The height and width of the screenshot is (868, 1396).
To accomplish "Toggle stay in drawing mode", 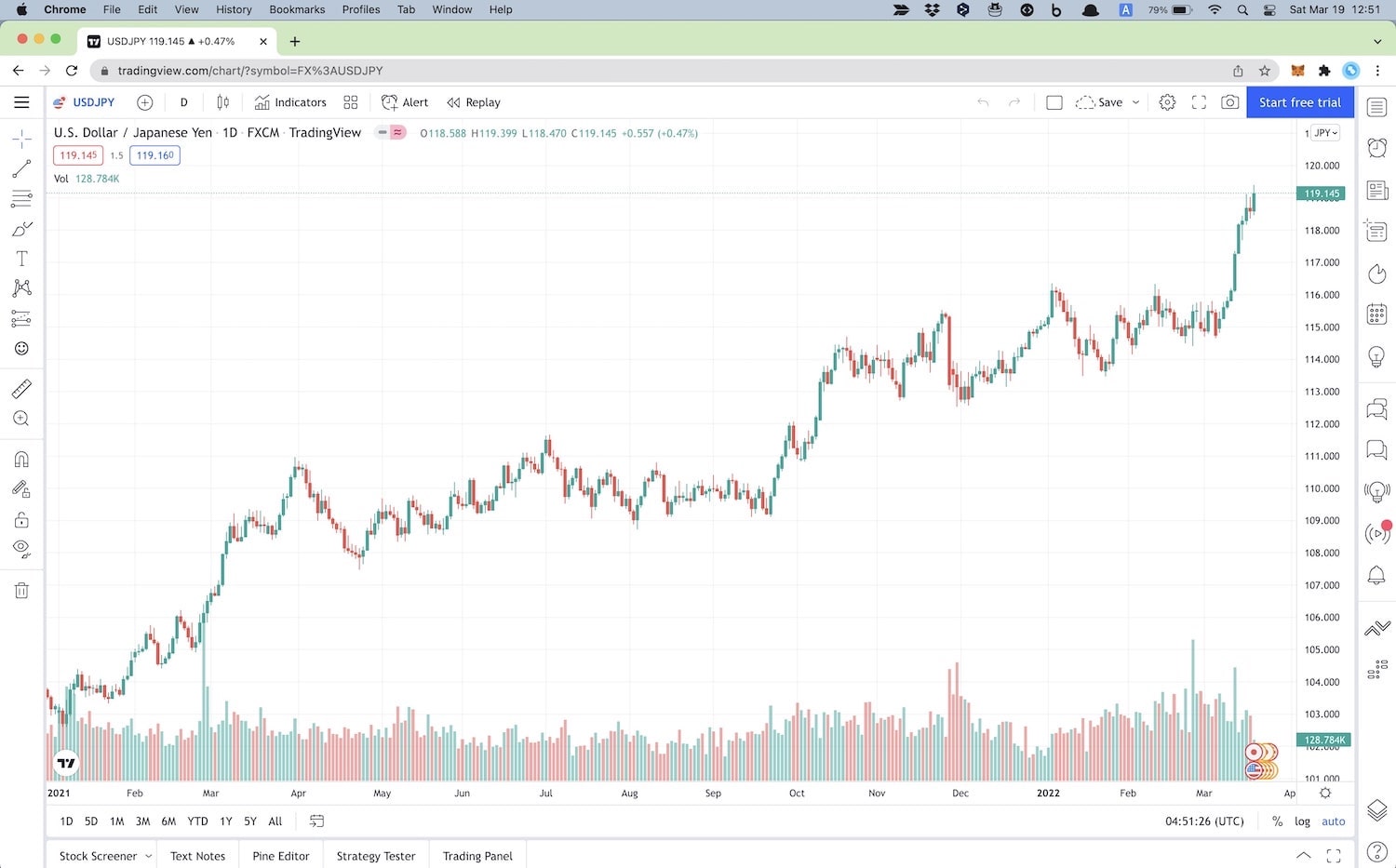I will (x=21, y=489).
